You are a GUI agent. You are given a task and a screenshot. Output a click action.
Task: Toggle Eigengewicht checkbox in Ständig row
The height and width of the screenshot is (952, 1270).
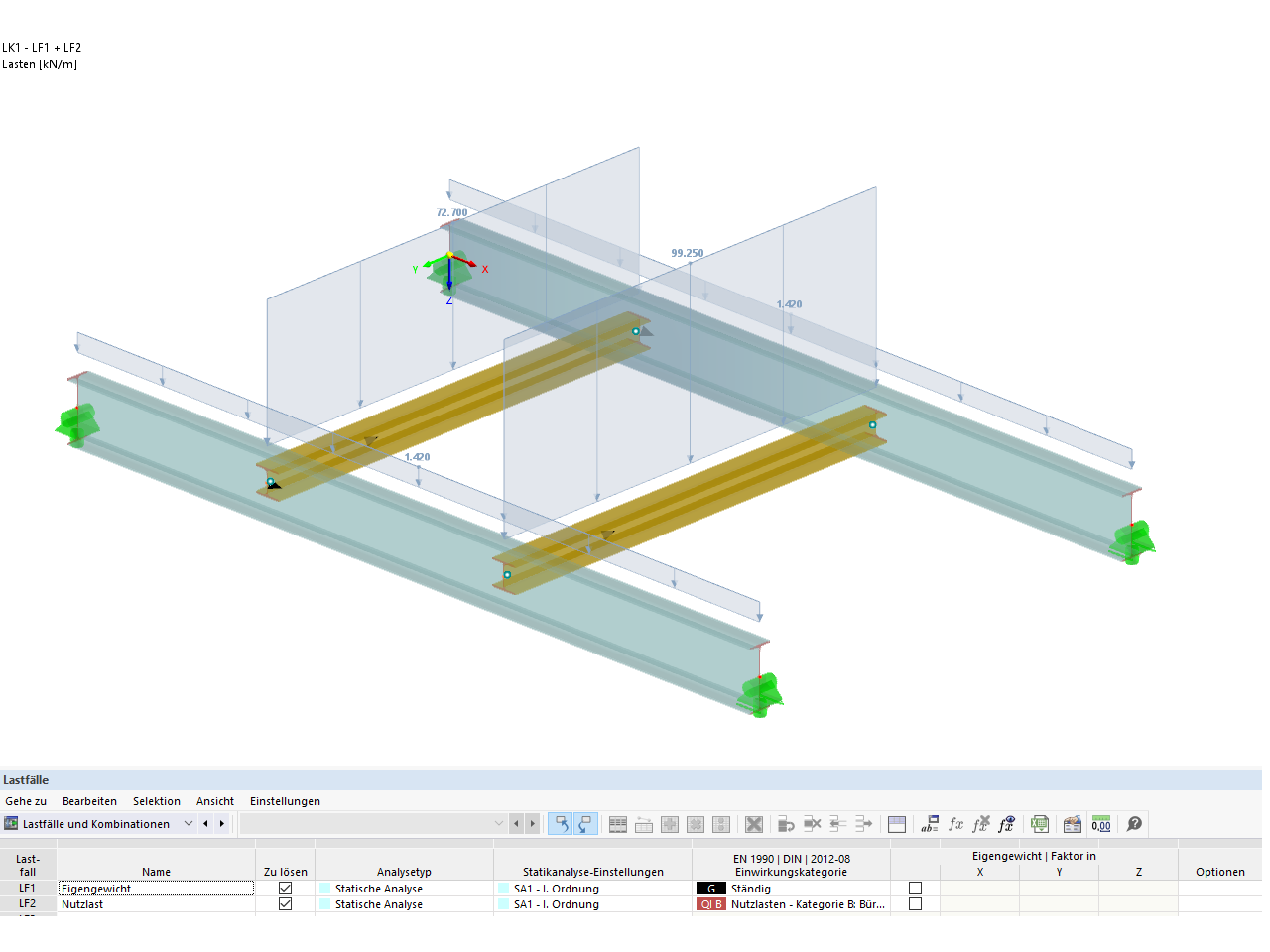coord(916,889)
